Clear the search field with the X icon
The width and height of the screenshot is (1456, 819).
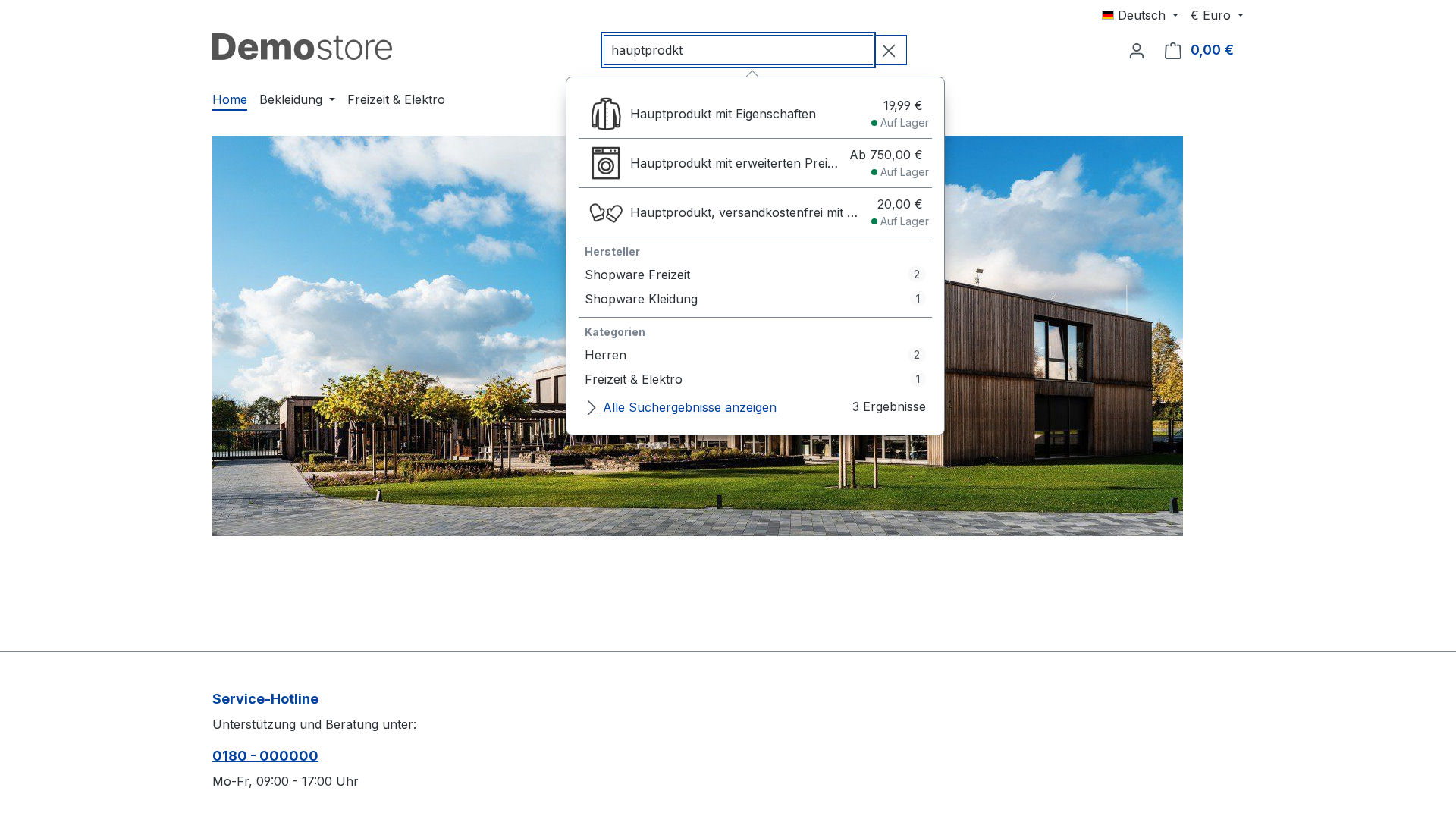890,50
